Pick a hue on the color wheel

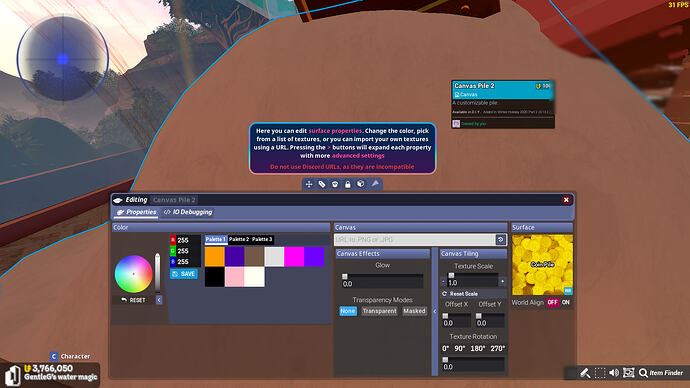133,274
